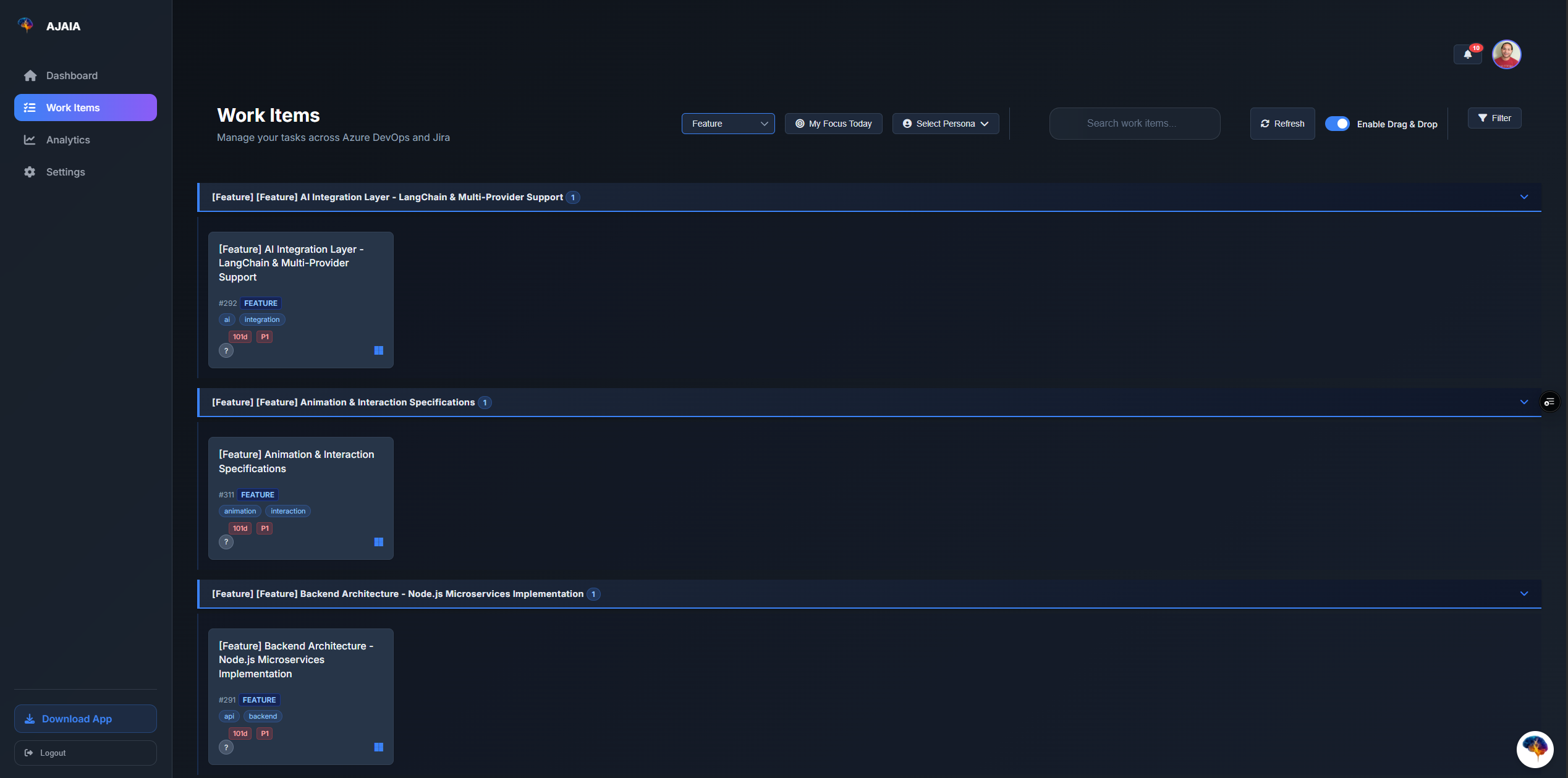Image resolution: width=1568 pixels, height=778 pixels.
Task: Open the AI assistant brain bubble
Action: coord(1535,749)
